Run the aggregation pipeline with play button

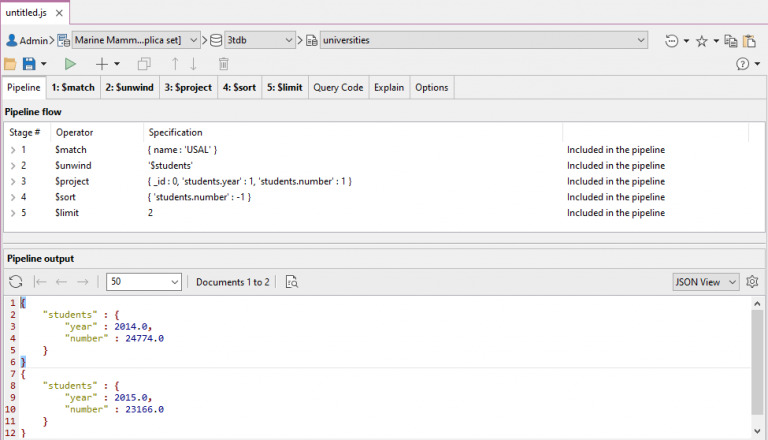tap(70, 64)
